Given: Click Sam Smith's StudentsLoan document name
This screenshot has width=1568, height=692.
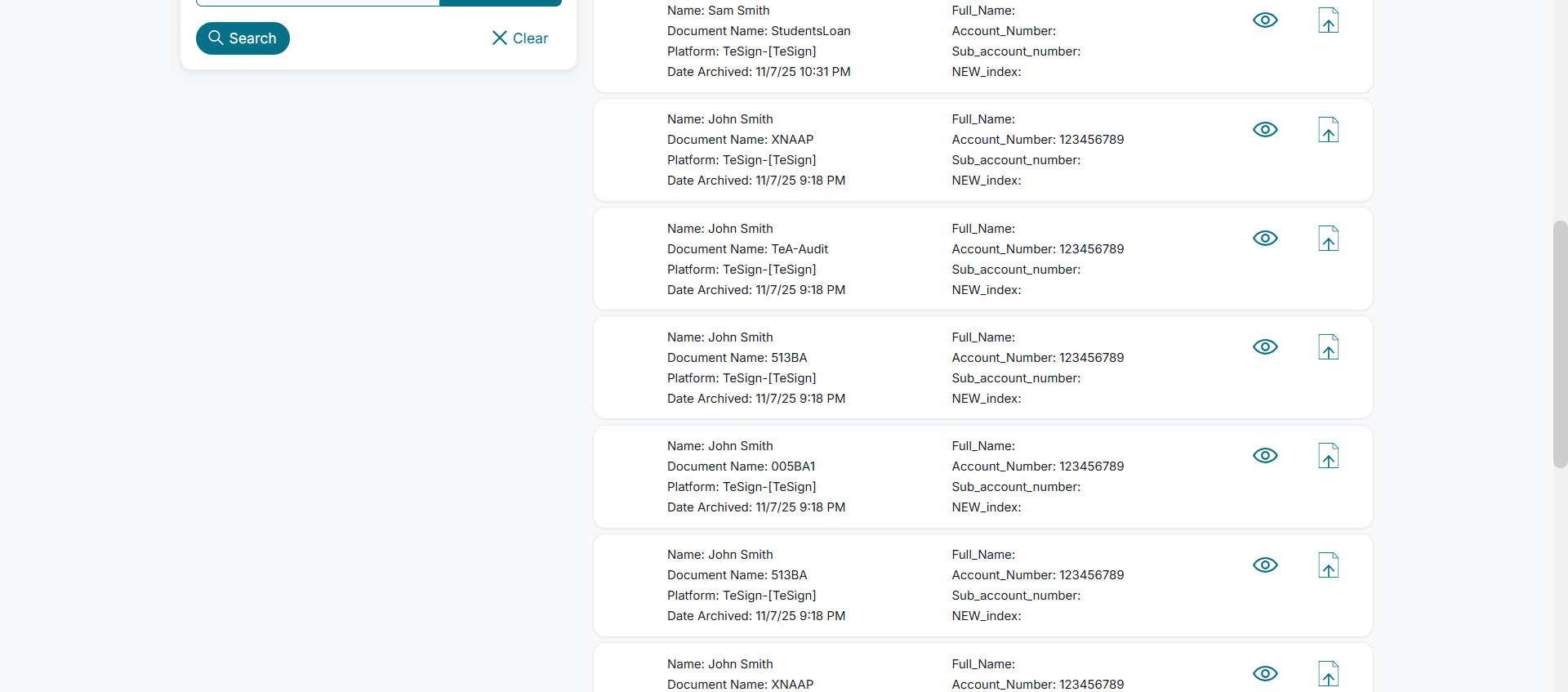Looking at the screenshot, I should pos(810,31).
